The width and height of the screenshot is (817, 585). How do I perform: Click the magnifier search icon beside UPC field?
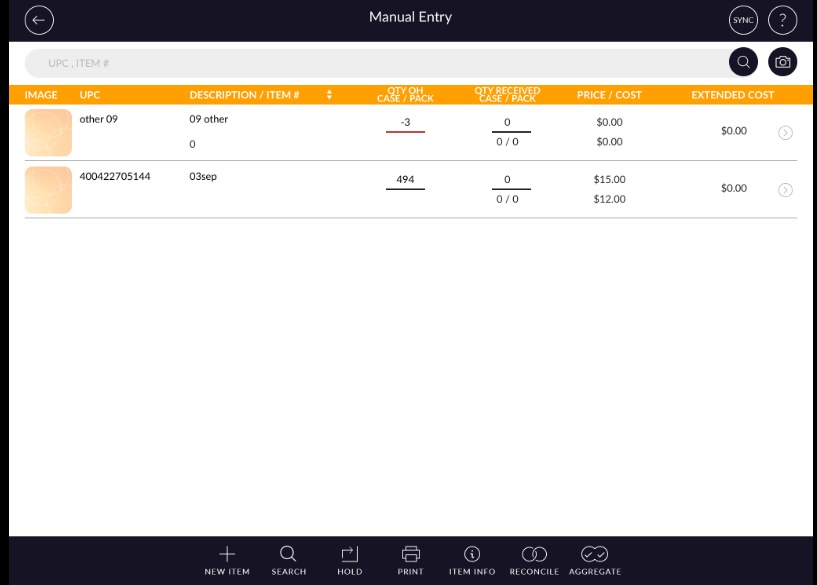[743, 62]
